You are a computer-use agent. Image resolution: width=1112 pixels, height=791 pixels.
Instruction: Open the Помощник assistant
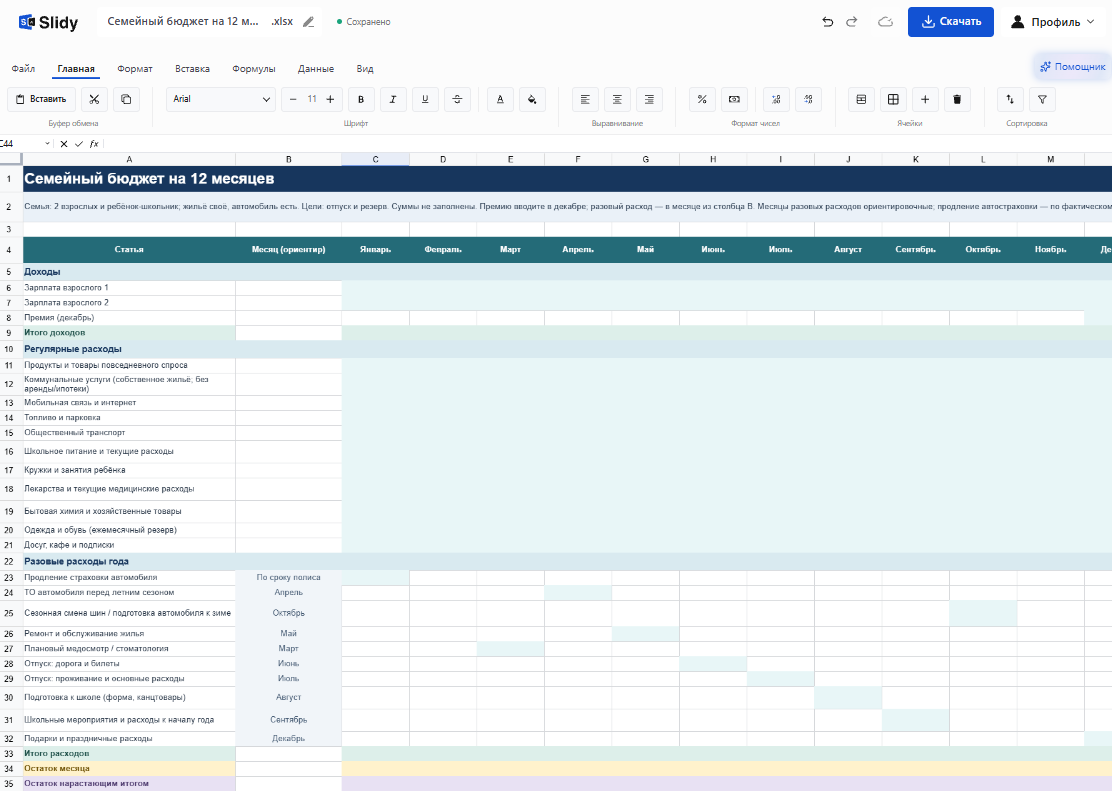pyautogui.click(x=1072, y=67)
